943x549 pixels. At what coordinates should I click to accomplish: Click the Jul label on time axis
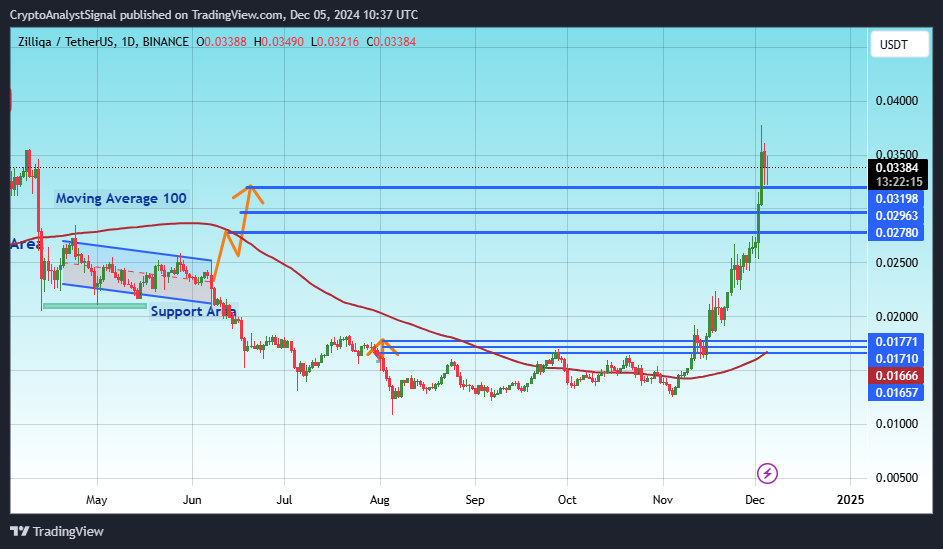tap(284, 500)
